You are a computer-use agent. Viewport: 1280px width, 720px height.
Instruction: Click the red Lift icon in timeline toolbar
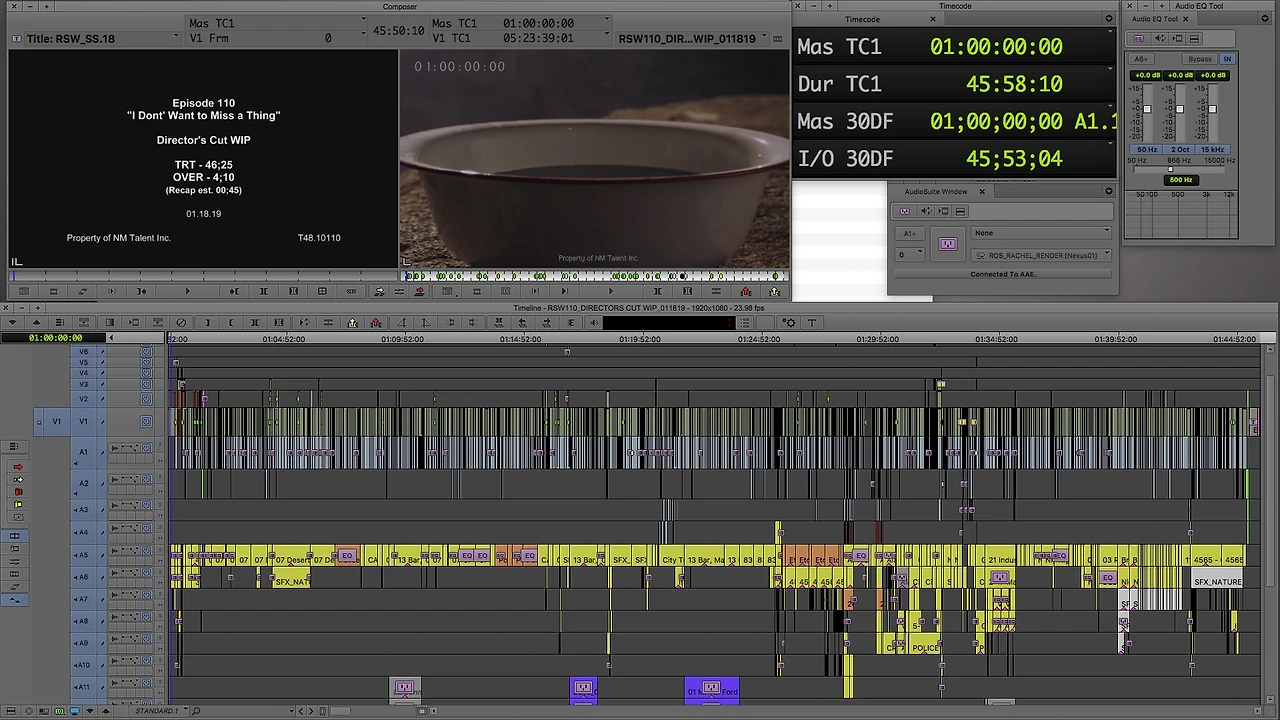pos(376,322)
